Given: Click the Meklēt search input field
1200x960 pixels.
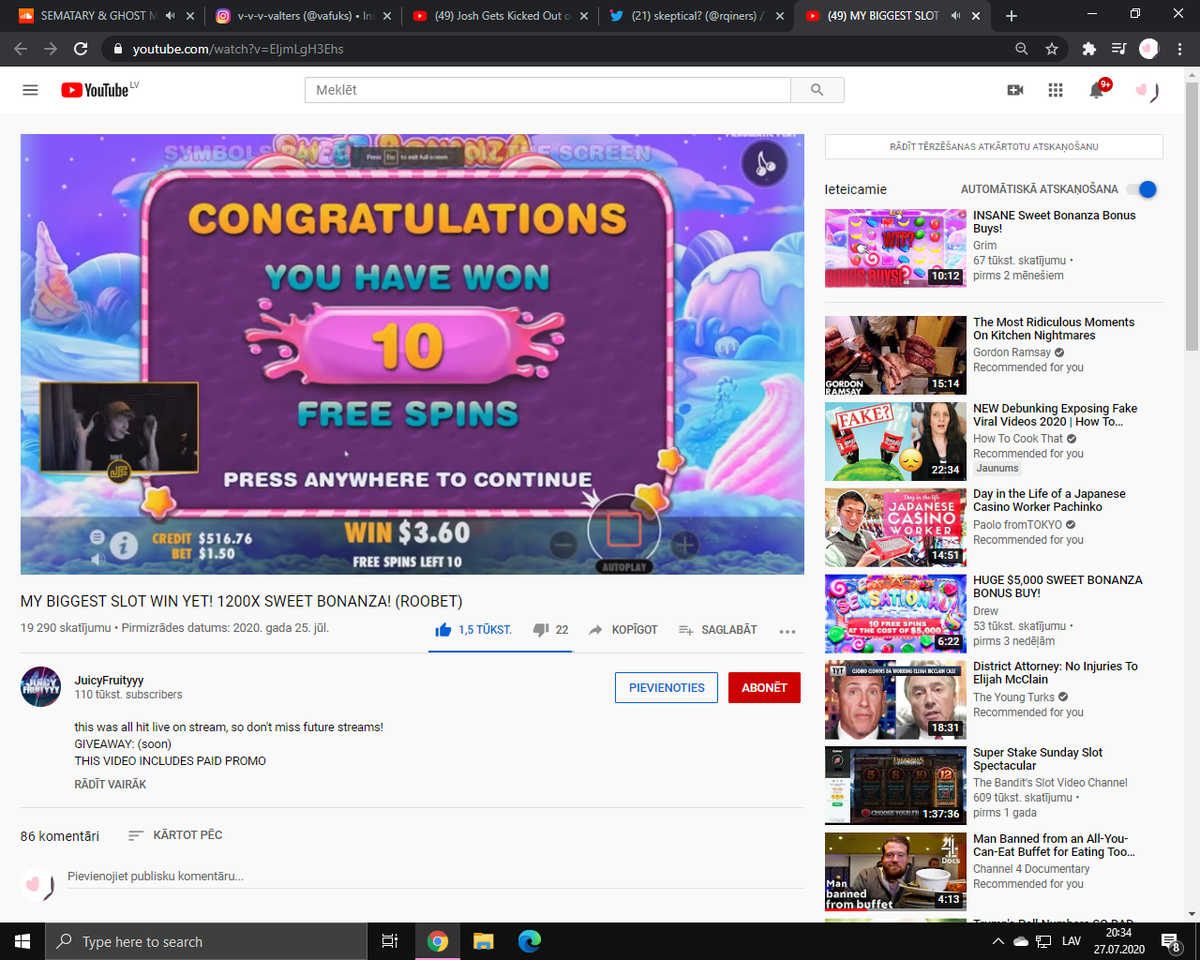Looking at the screenshot, I should pyautogui.click(x=548, y=90).
